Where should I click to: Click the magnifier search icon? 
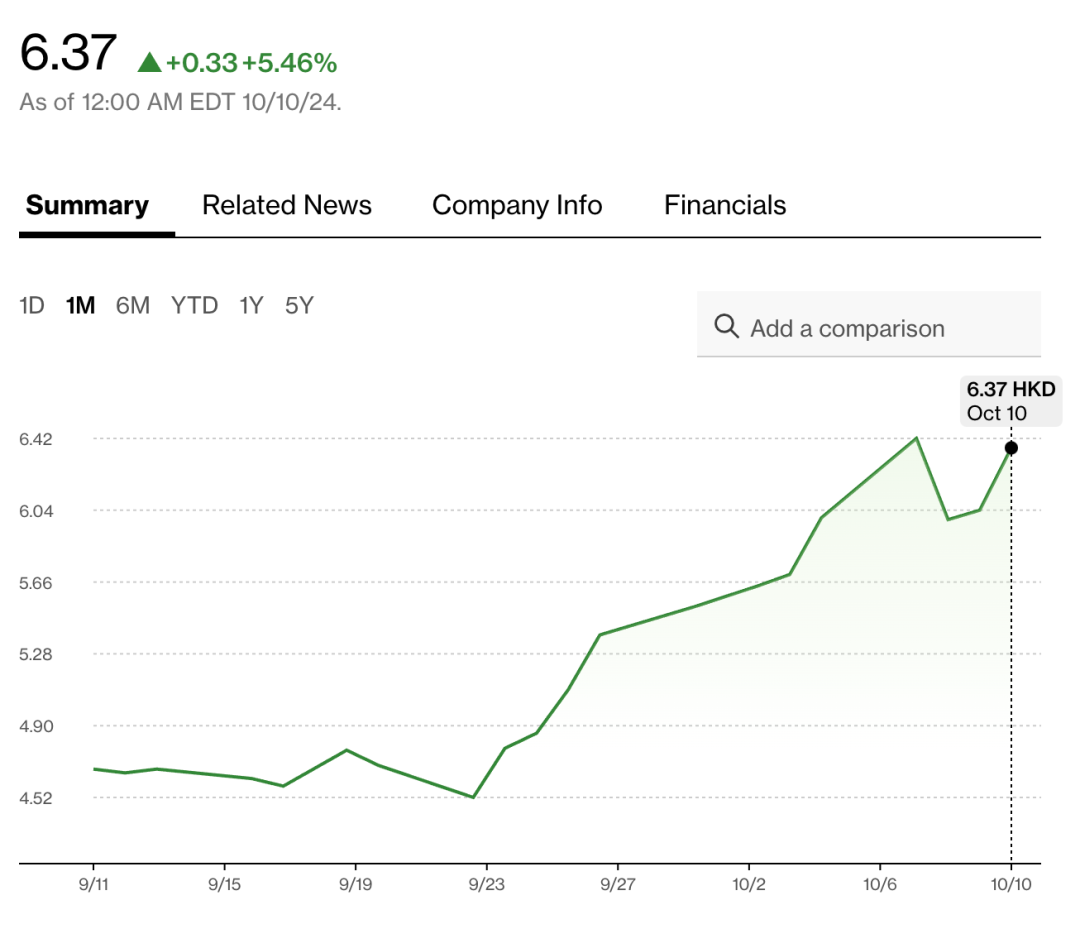[726, 327]
